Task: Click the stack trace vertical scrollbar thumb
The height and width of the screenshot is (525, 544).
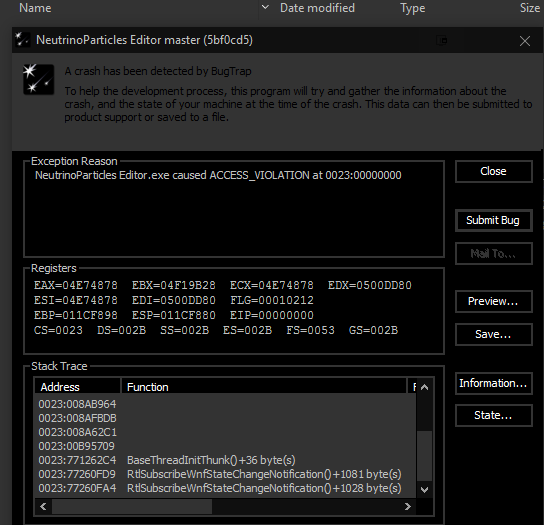Action: (425, 456)
